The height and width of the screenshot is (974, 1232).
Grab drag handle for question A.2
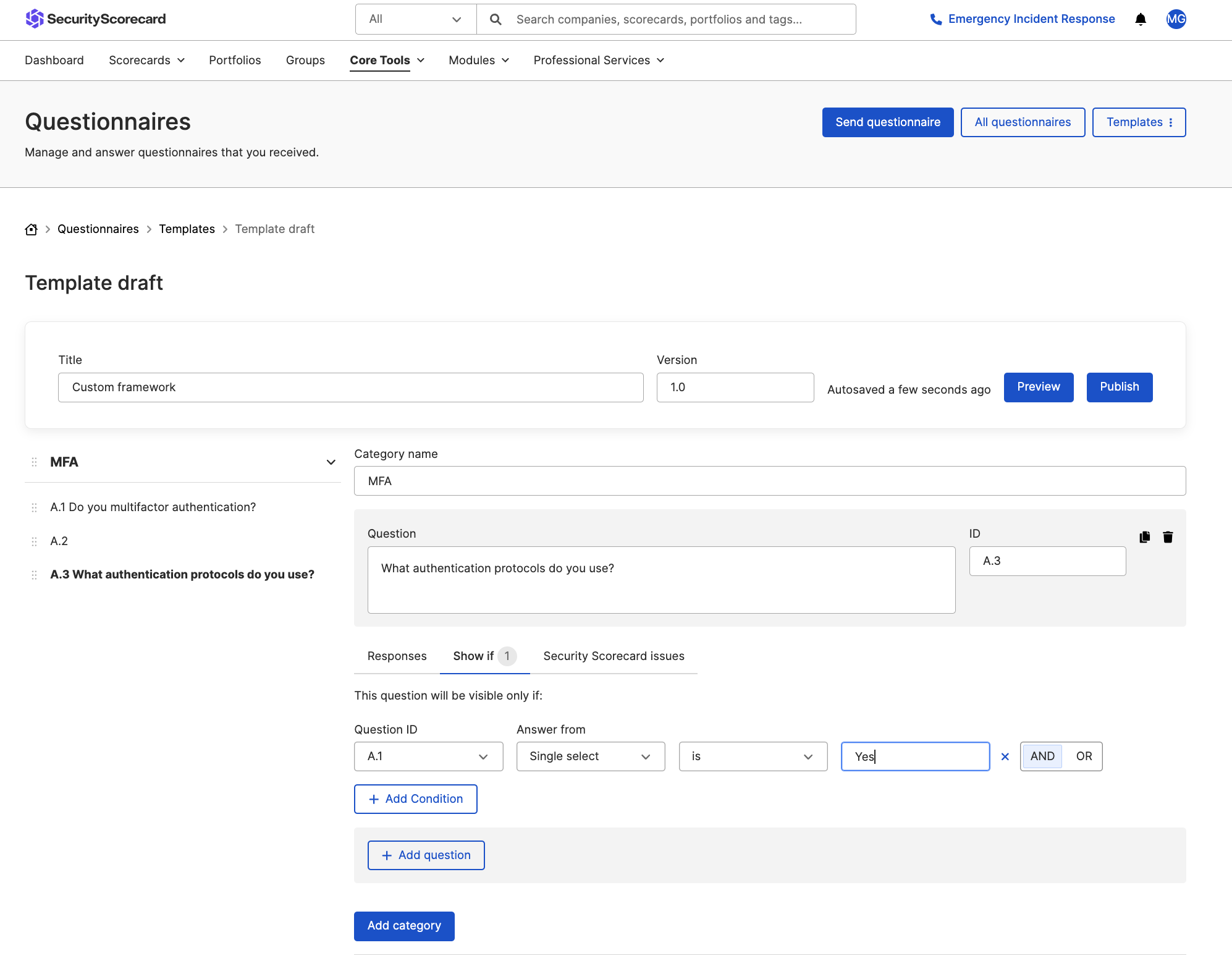pos(34,541)
